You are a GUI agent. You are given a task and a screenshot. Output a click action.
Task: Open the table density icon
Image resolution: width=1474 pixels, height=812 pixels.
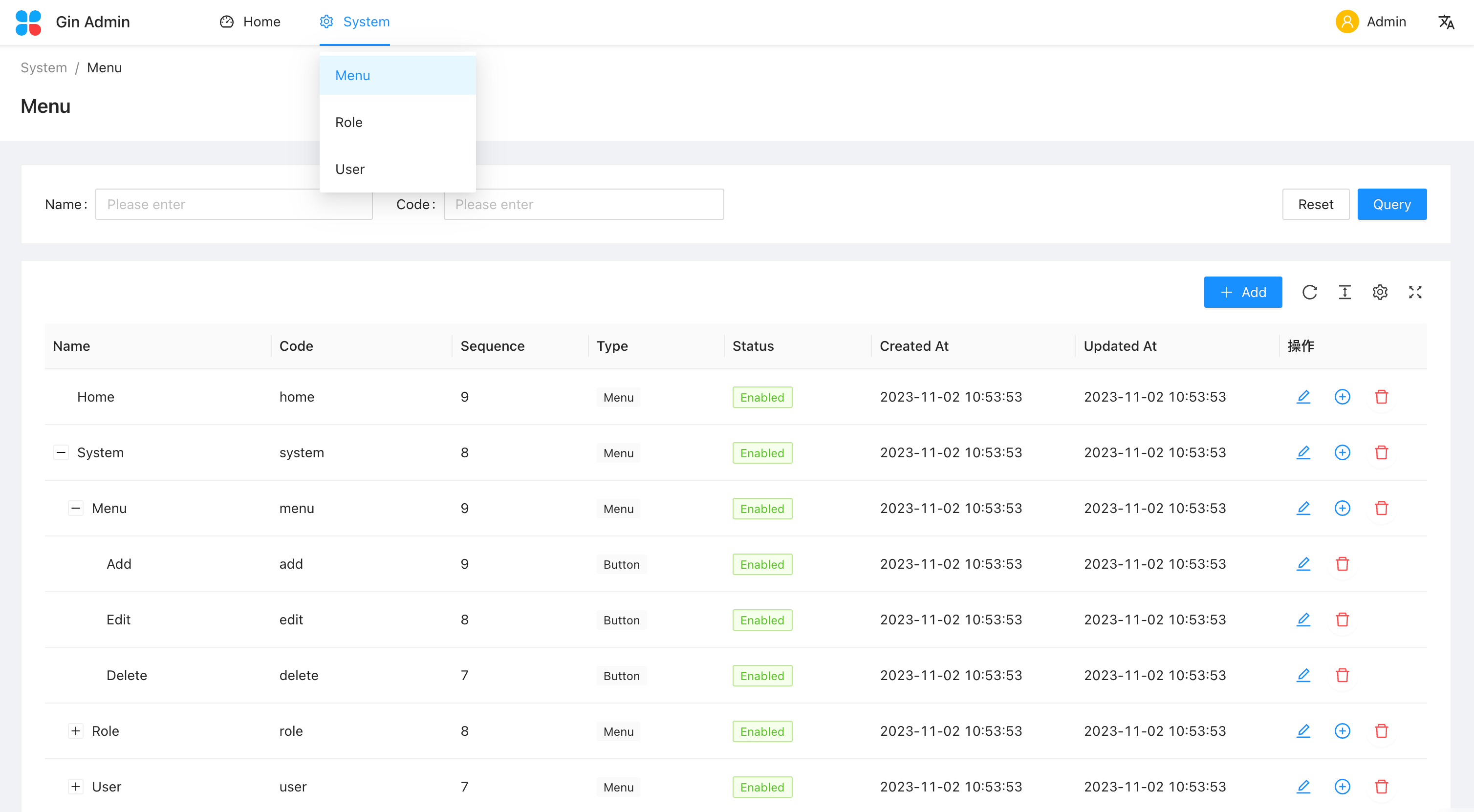tap(1344, 292)
